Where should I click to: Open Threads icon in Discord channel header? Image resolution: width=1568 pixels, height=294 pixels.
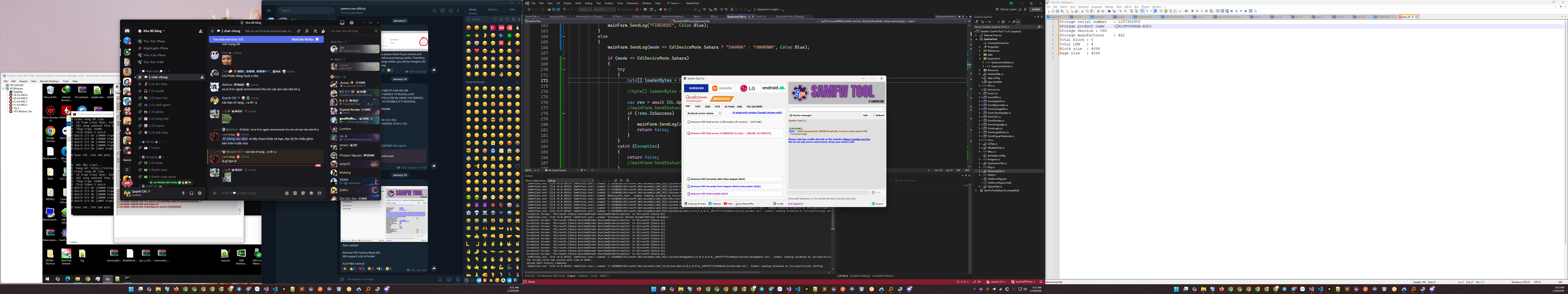tap(299, 31)
